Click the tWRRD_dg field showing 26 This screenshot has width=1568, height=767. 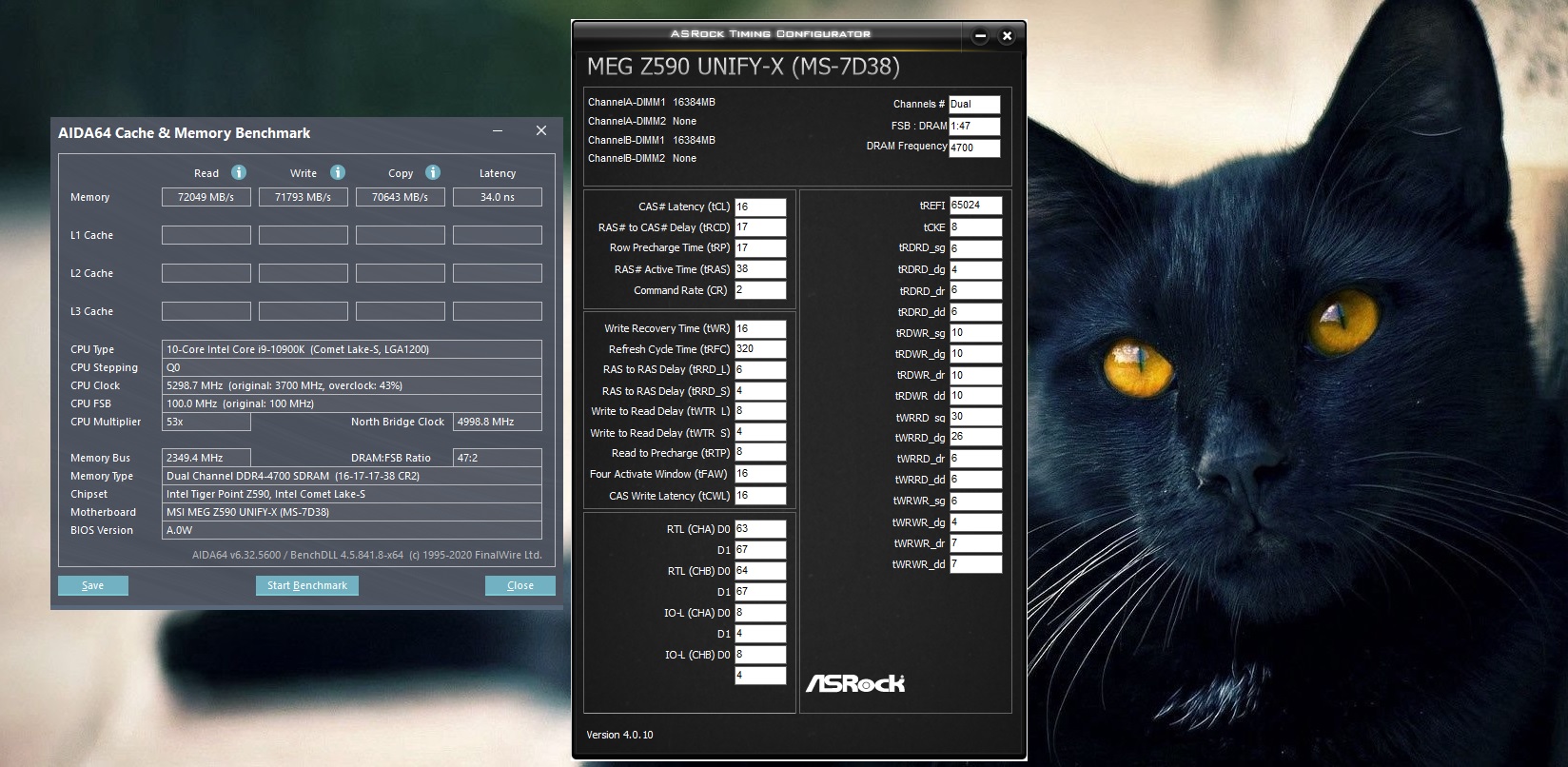976,438
